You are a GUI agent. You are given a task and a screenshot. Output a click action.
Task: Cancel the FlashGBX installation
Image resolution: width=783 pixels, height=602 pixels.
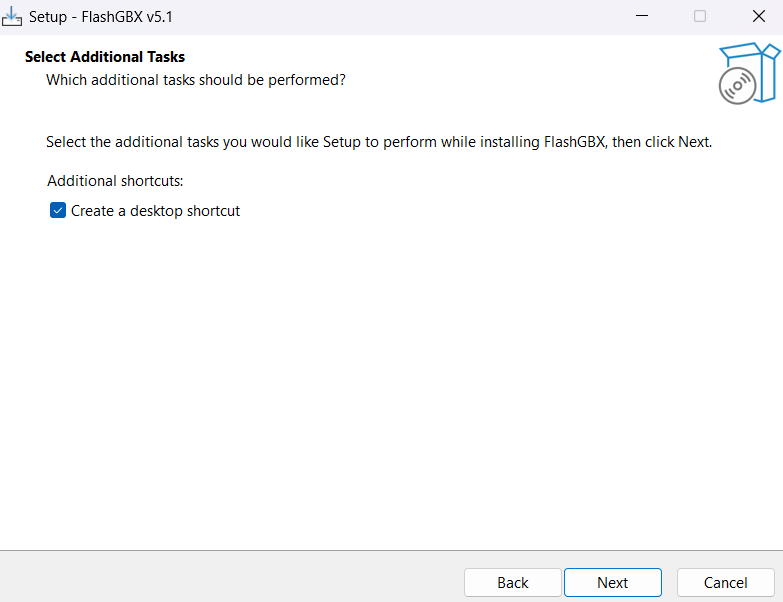pos(726,582)
